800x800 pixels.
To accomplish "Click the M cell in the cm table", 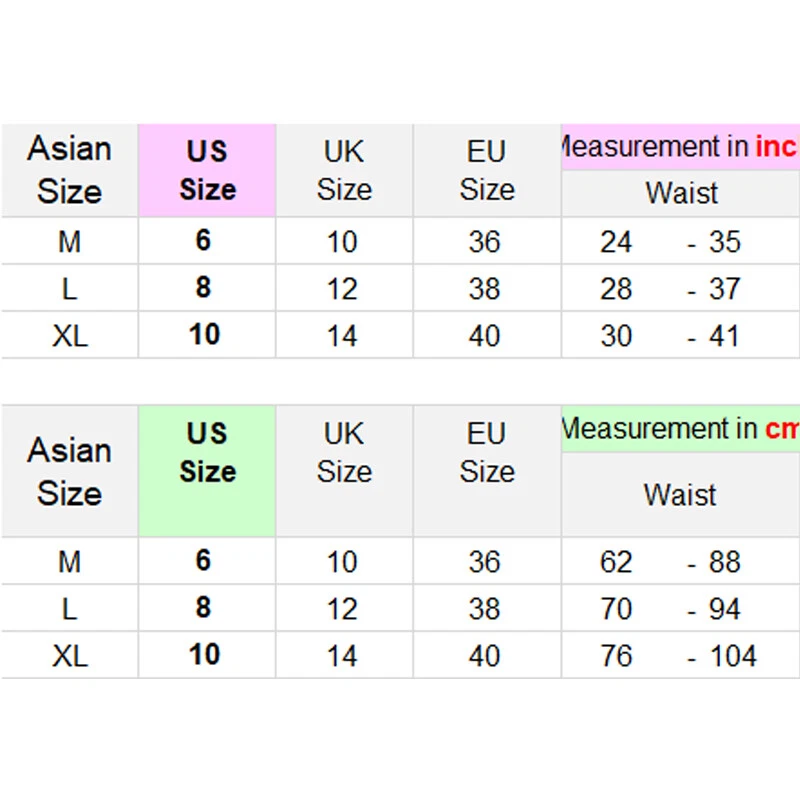I will 69,562.
